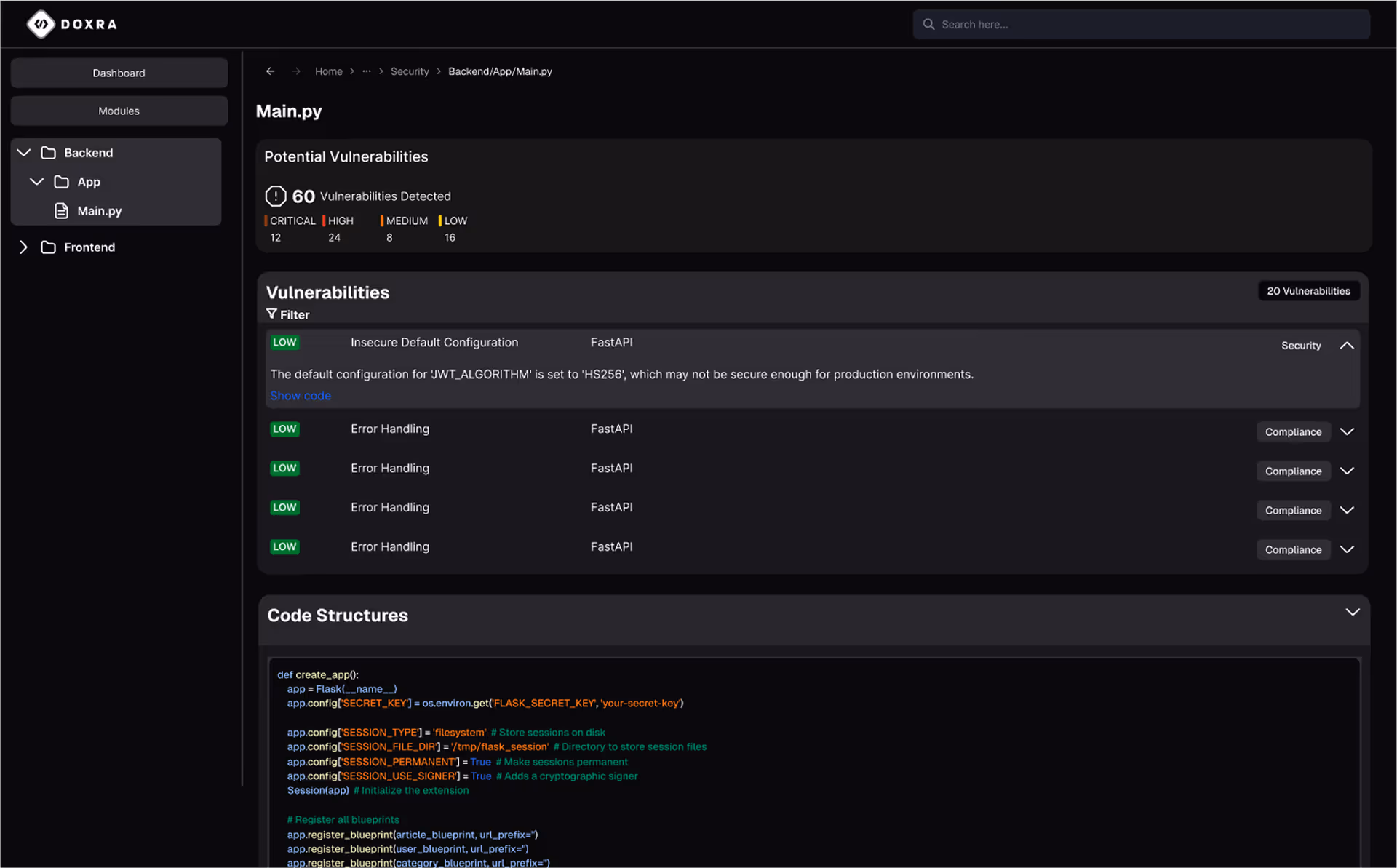
Task: Click the def create_app() code line
Action: (x=318, y=674)
